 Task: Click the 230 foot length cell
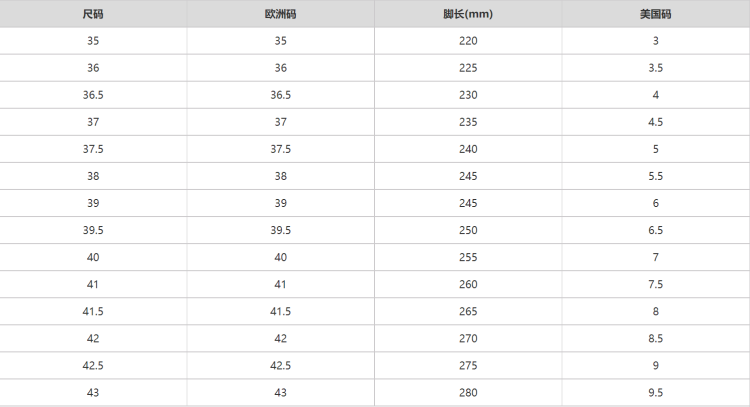pos(468,95)
